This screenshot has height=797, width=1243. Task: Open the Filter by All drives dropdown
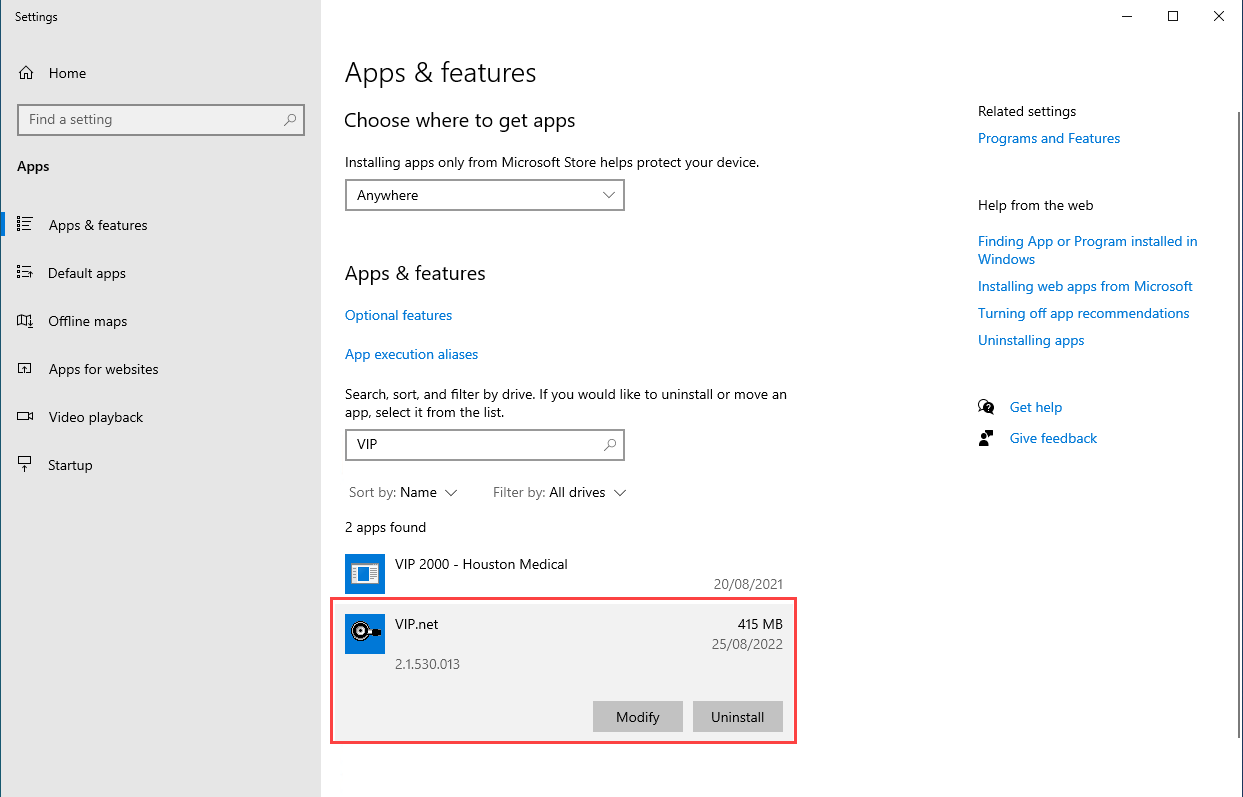(x=560, y=492)
